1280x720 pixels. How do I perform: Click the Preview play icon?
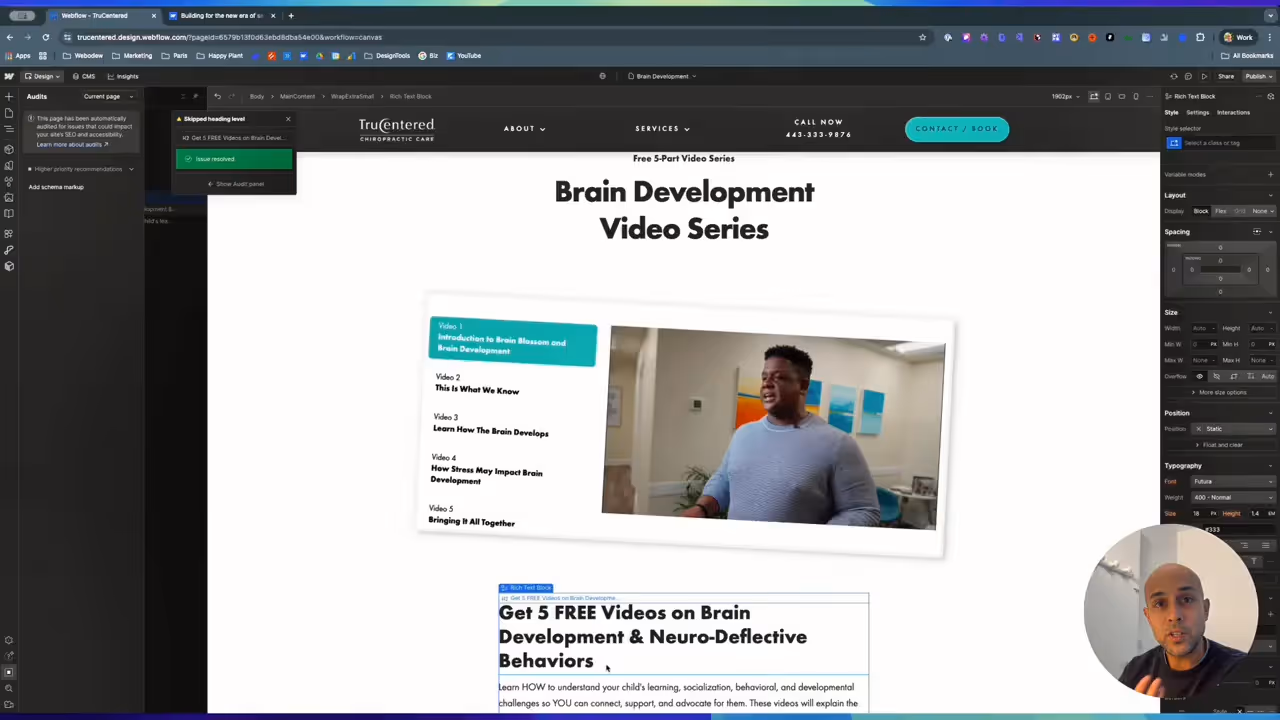pos(1204,76)
